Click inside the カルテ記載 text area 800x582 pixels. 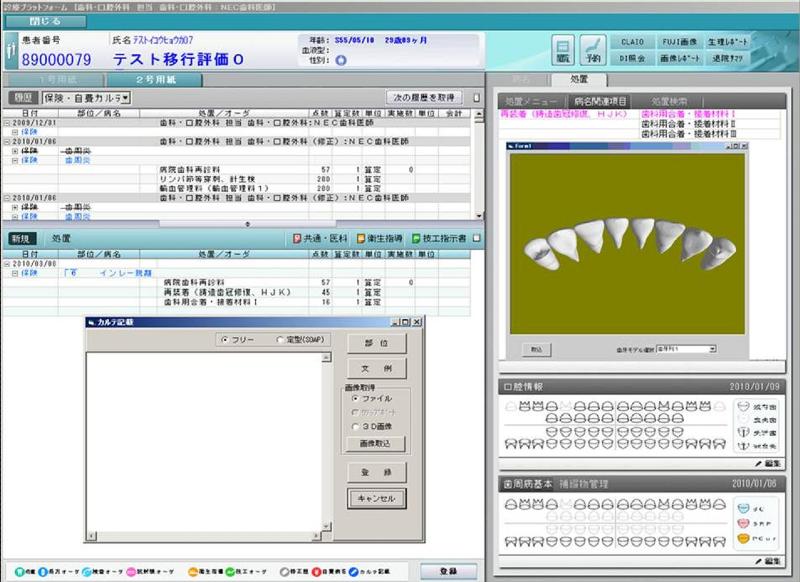[210, 440]
